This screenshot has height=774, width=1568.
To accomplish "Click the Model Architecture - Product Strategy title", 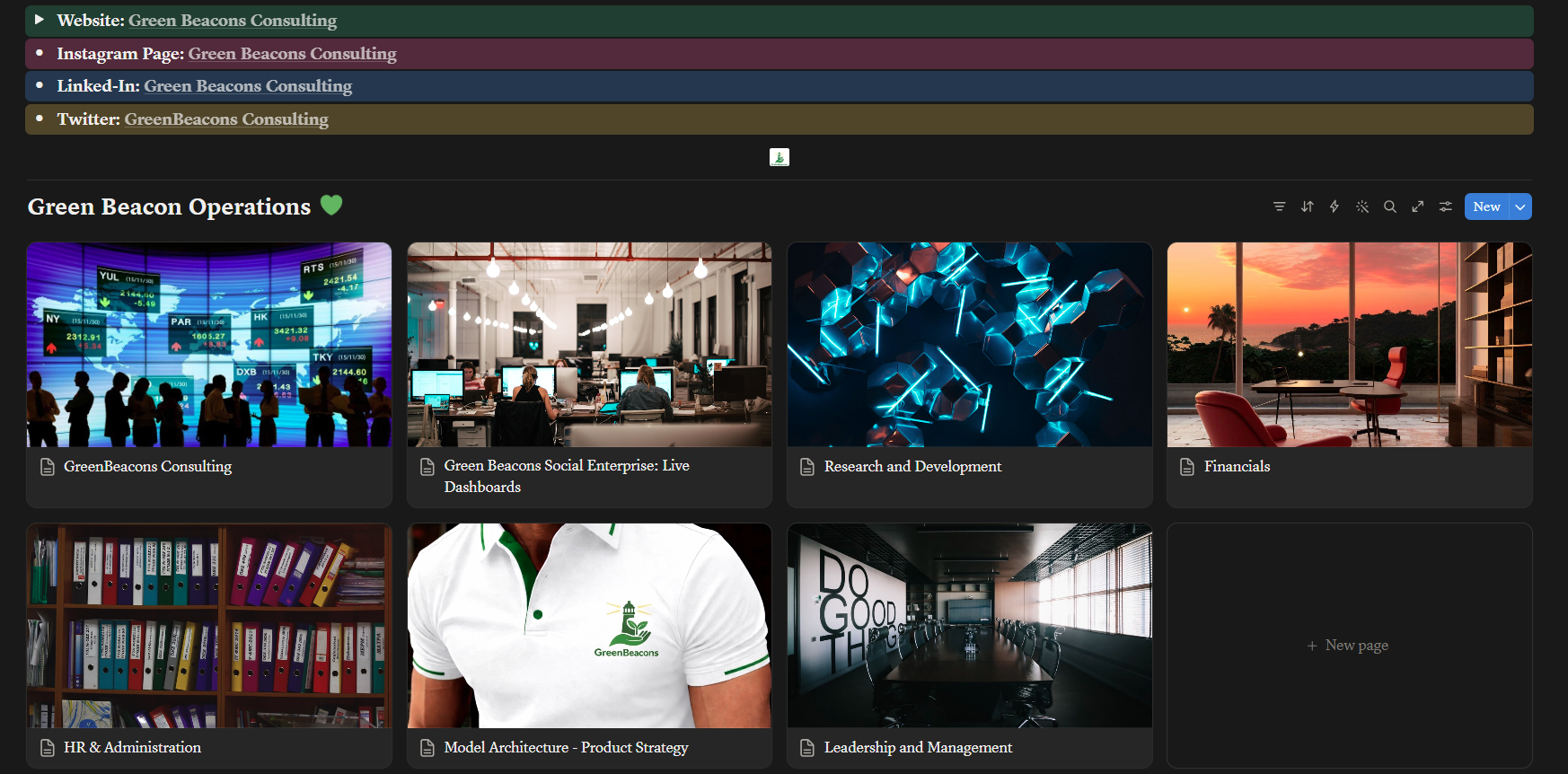I will pyautogui.click(x=566, y=747).
